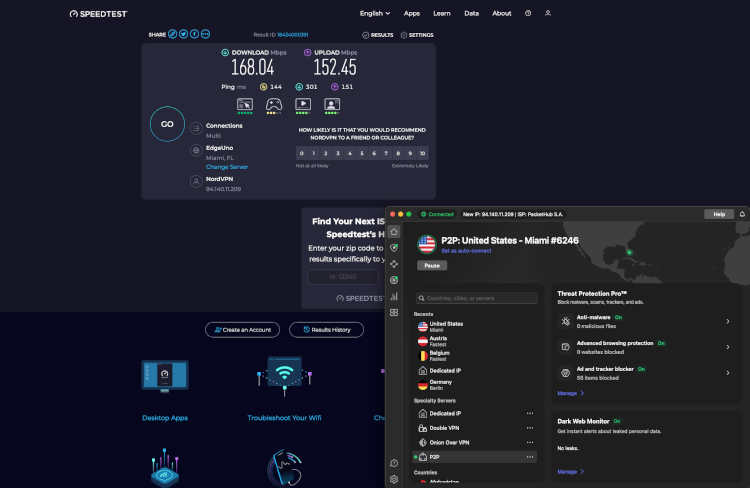
Task: Open the Apps menu in Speedtest
Action: [x=411, y=13]
